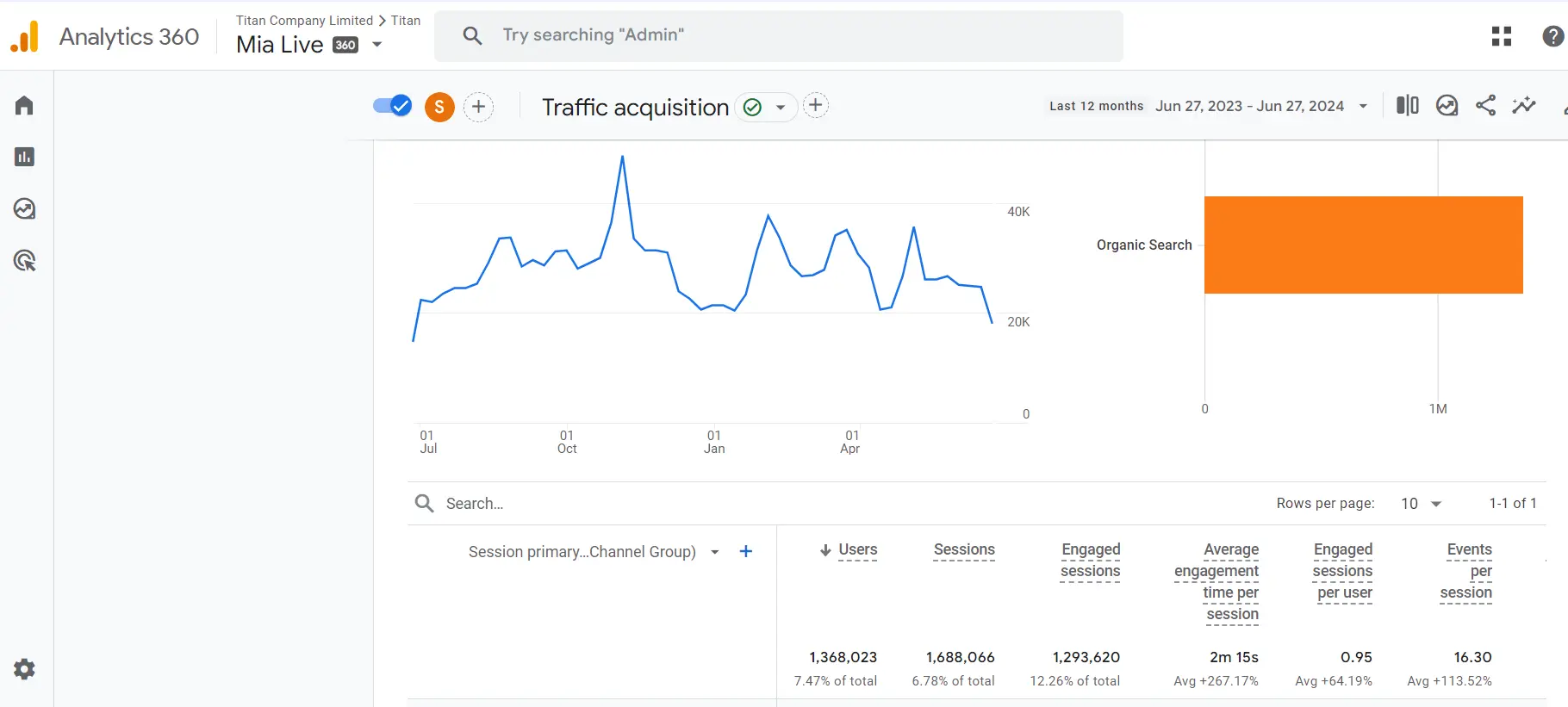Open the Insights icon in toolbar
The image size is (1568, 707).
[1447, 105]
